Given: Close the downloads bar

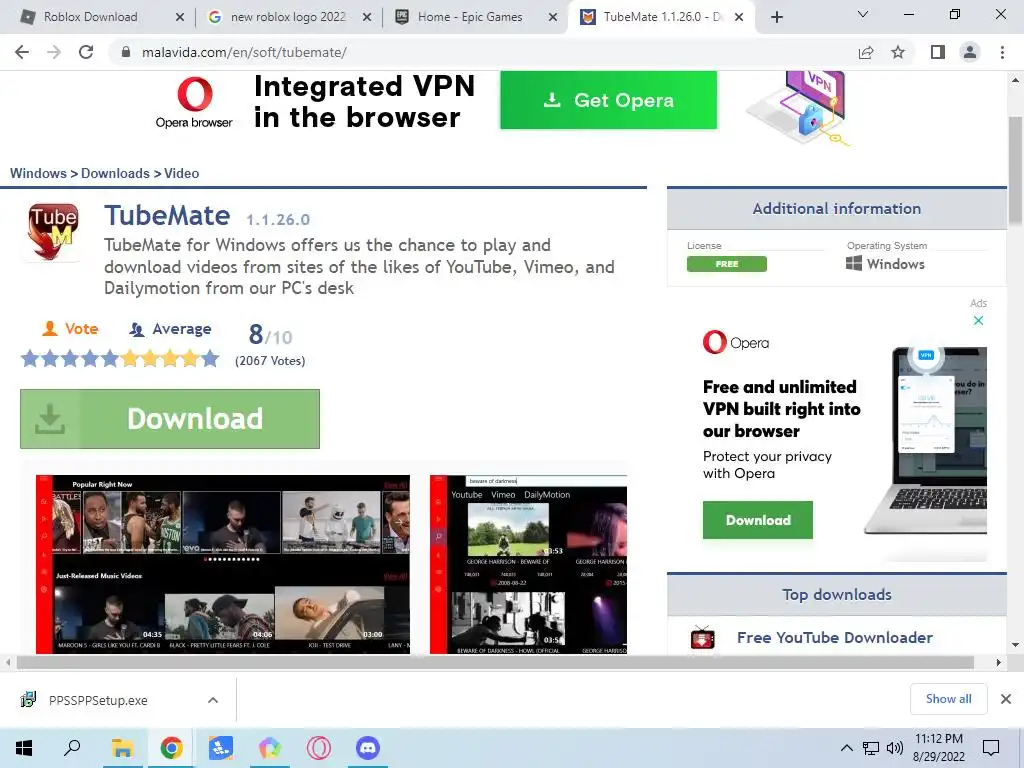Looking at the screenshot, I should click(1006, 699).
